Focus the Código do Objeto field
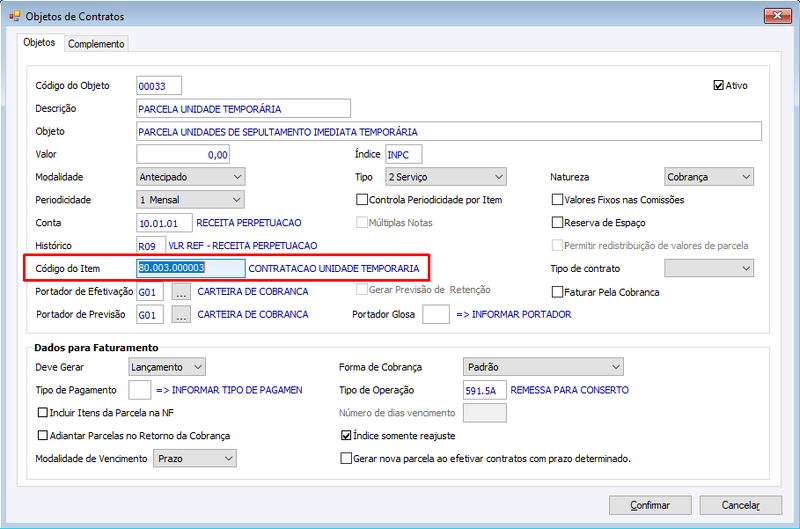 (x=159, y=85)
